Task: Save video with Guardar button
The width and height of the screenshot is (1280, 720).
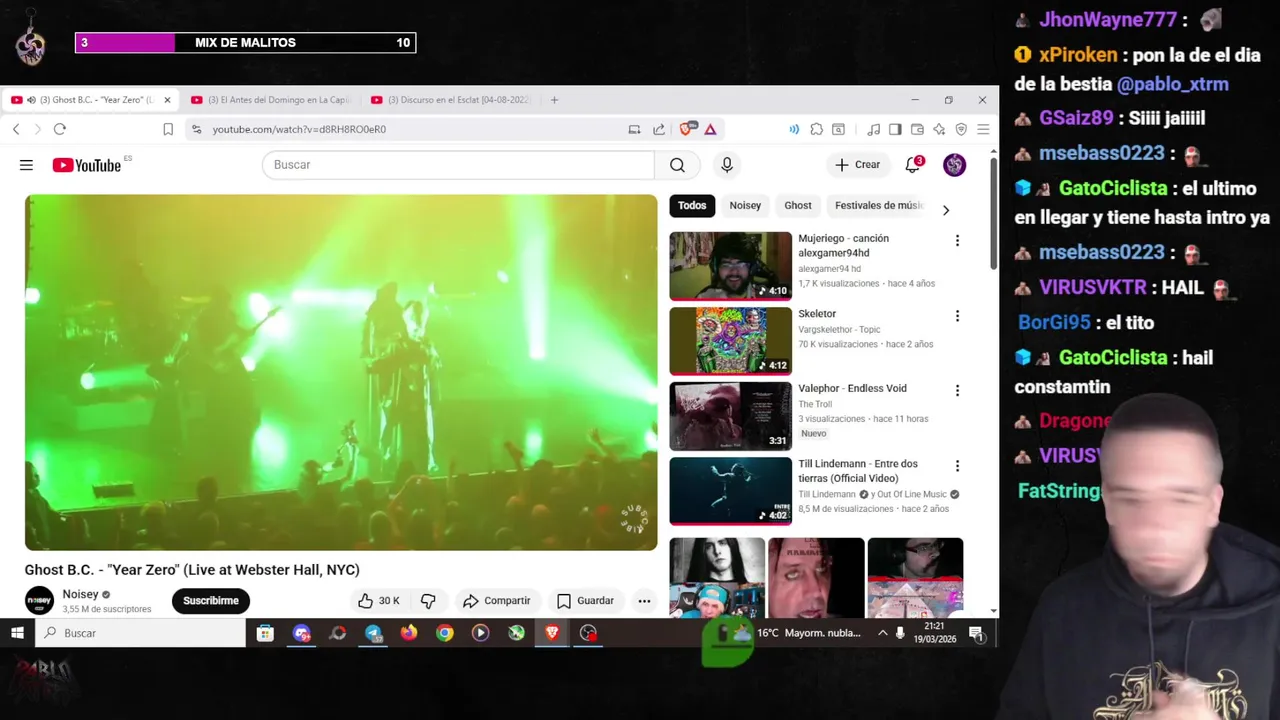Action: pos(585,601)
